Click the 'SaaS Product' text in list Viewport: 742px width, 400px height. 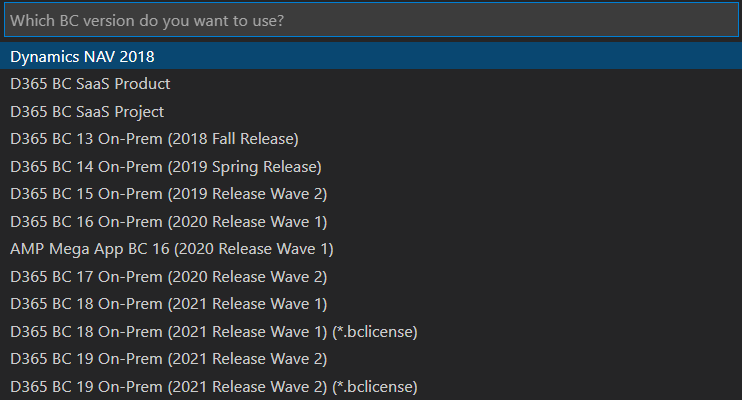tap(124, 84)
